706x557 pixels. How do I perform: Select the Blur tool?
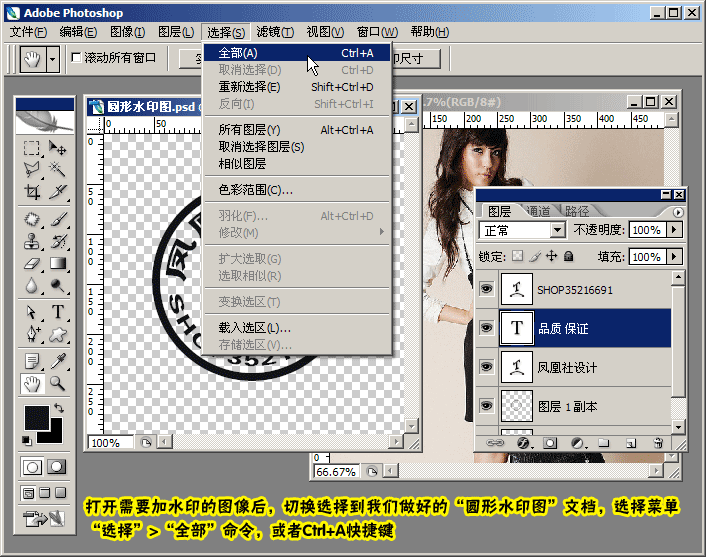coord(32,285)
